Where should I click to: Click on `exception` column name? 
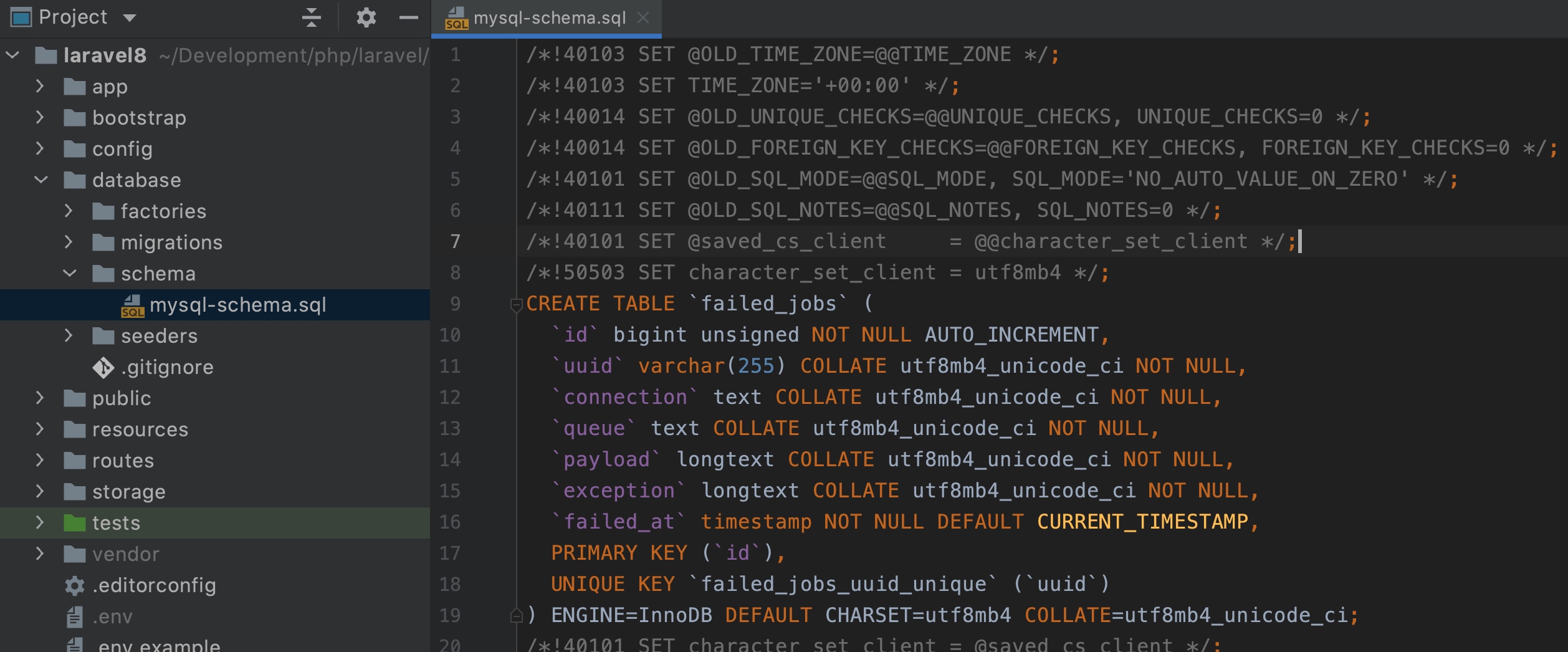click(x=619, y=491)
